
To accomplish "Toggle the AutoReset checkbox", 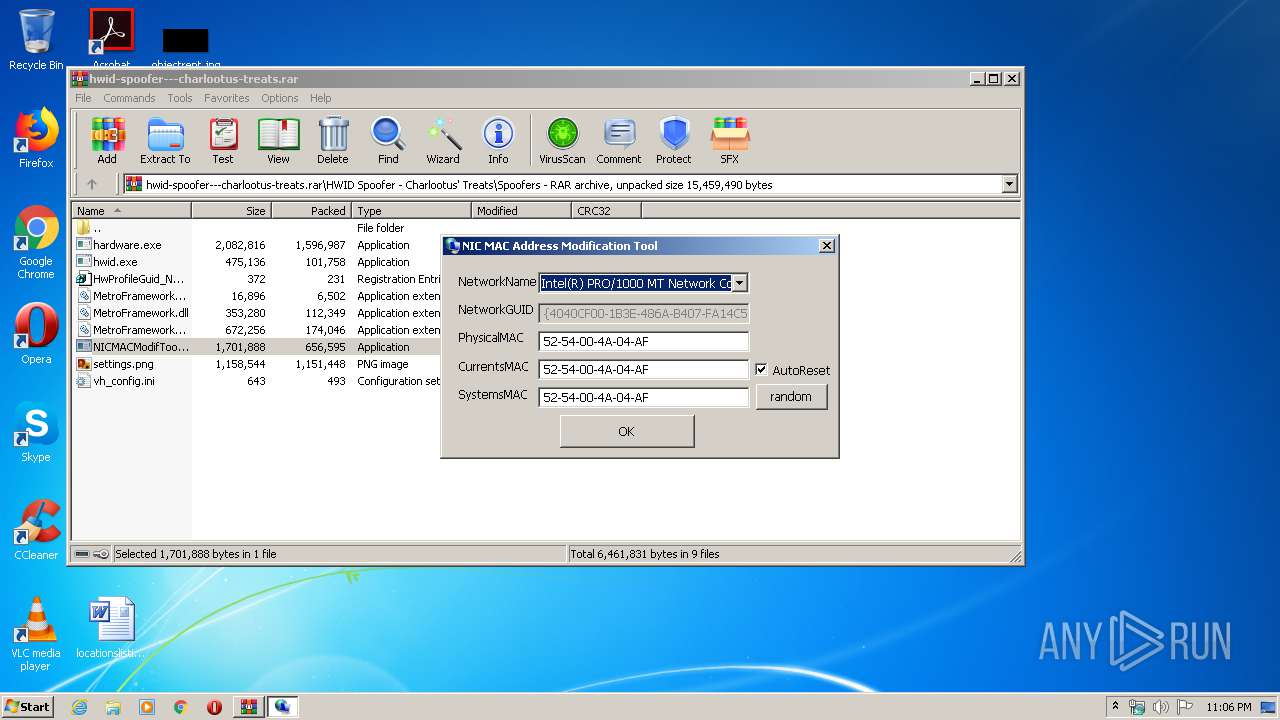I will 761,369.
